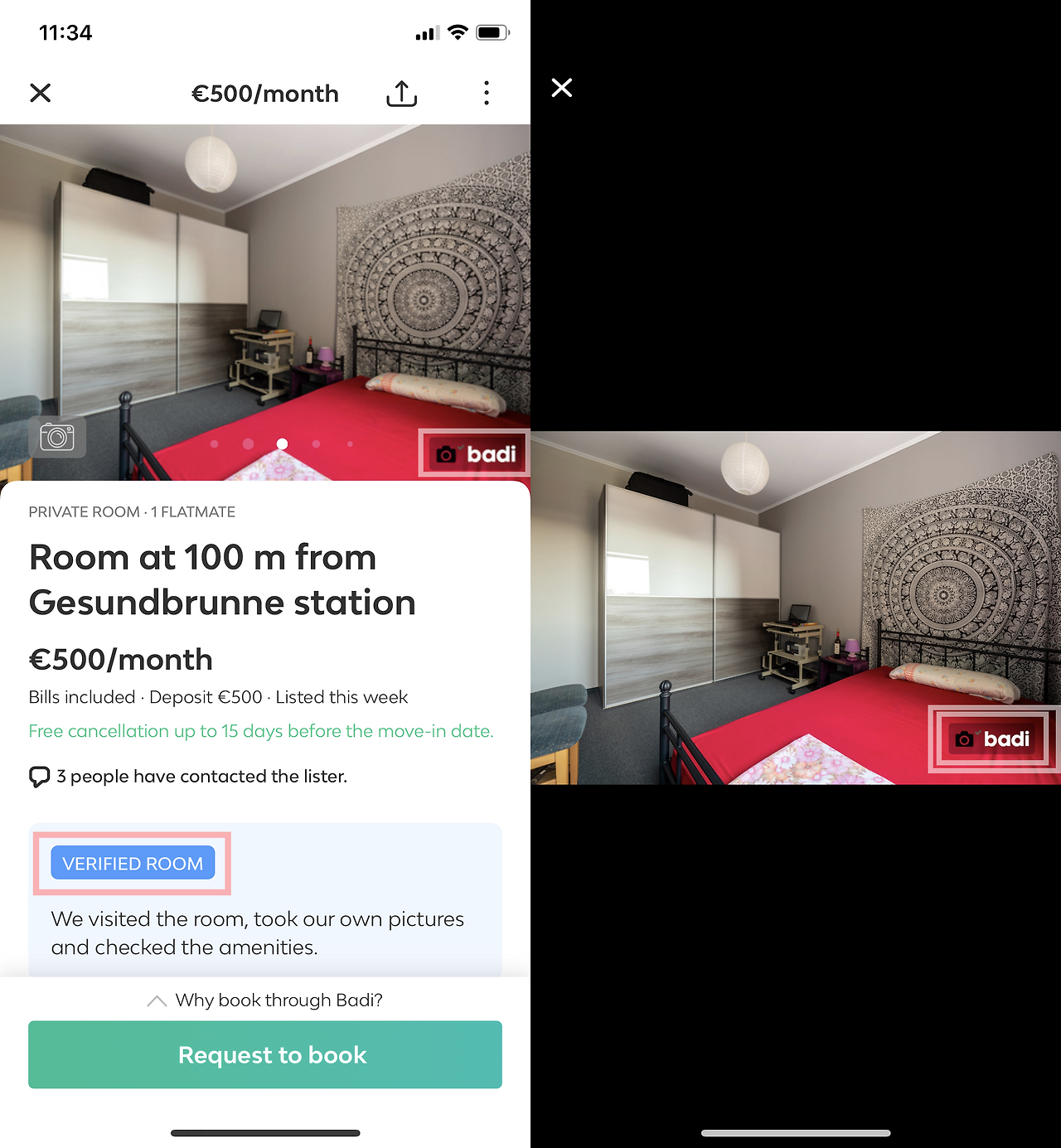Tap the free cancellation policy text
This screenshot has height=1148, width=1061.
(261, 731)
